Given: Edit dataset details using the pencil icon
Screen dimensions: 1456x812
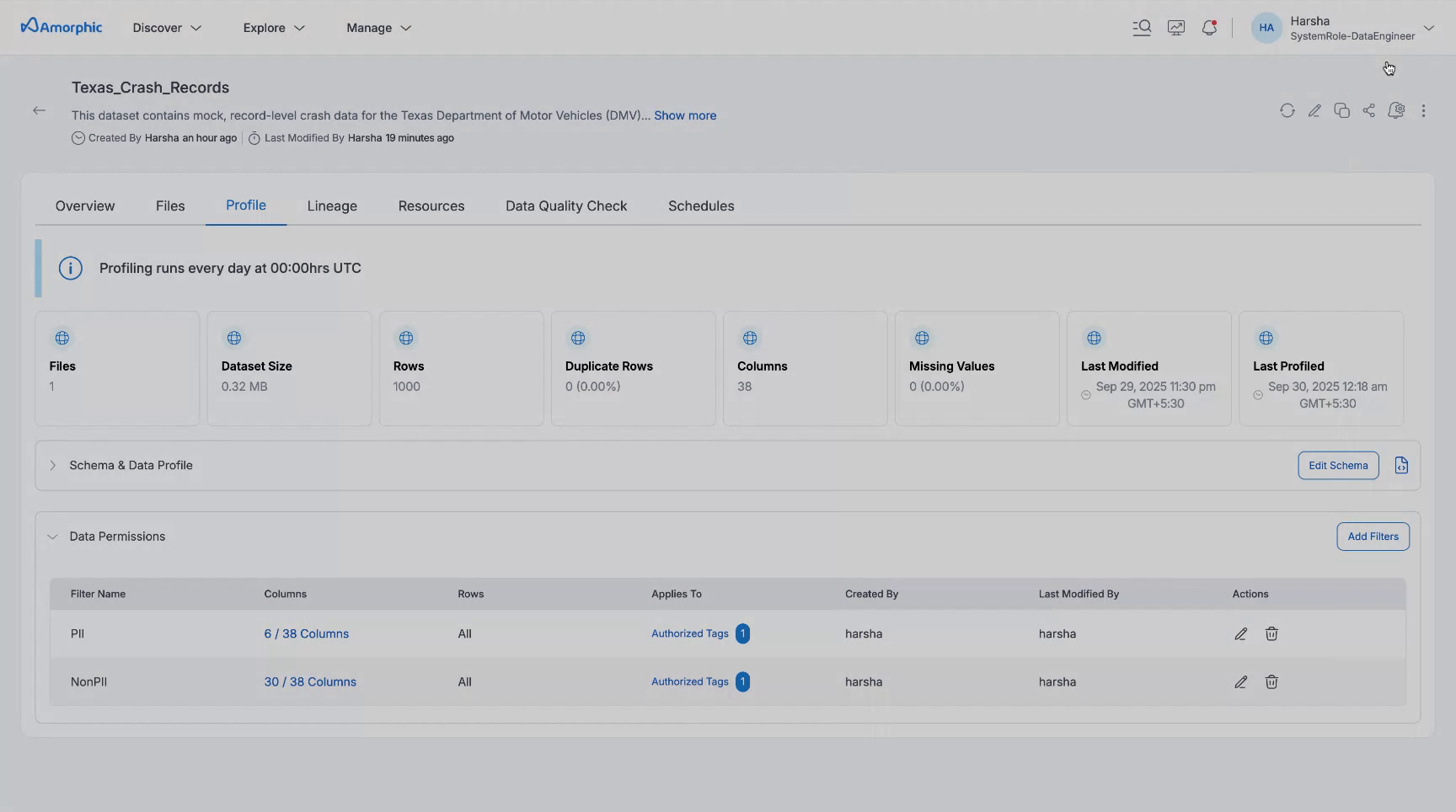Looking at the screenshot, I should pyautogui.click(x=1314, y=110).
